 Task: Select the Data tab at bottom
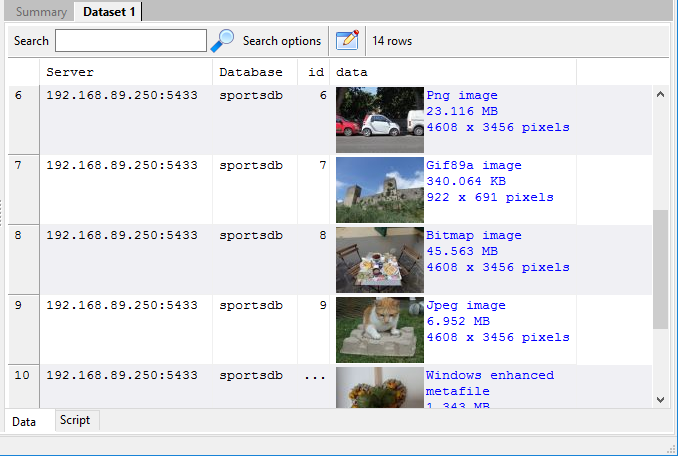pyautogui.click(x=24, y=421)
